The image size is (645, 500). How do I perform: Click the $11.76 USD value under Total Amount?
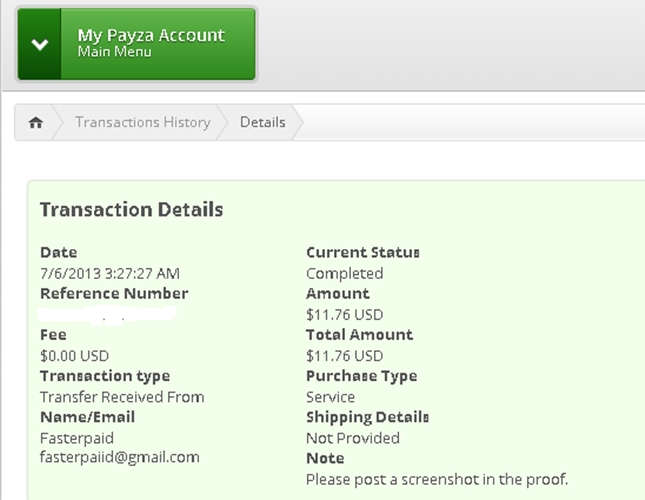tap(344, 355)
